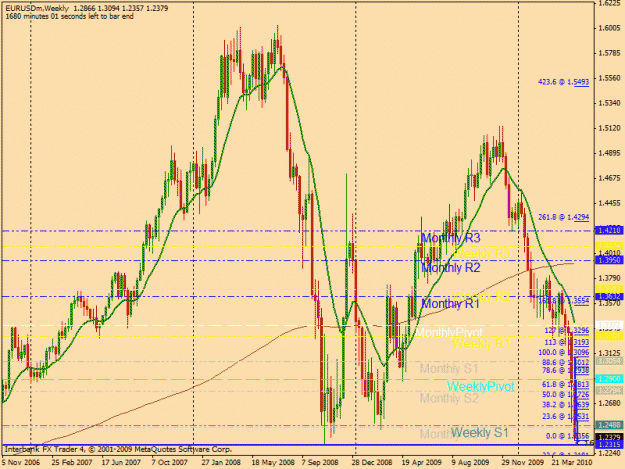
Task: Click the 'Weekly S1' level label
Action: [480, 432]
